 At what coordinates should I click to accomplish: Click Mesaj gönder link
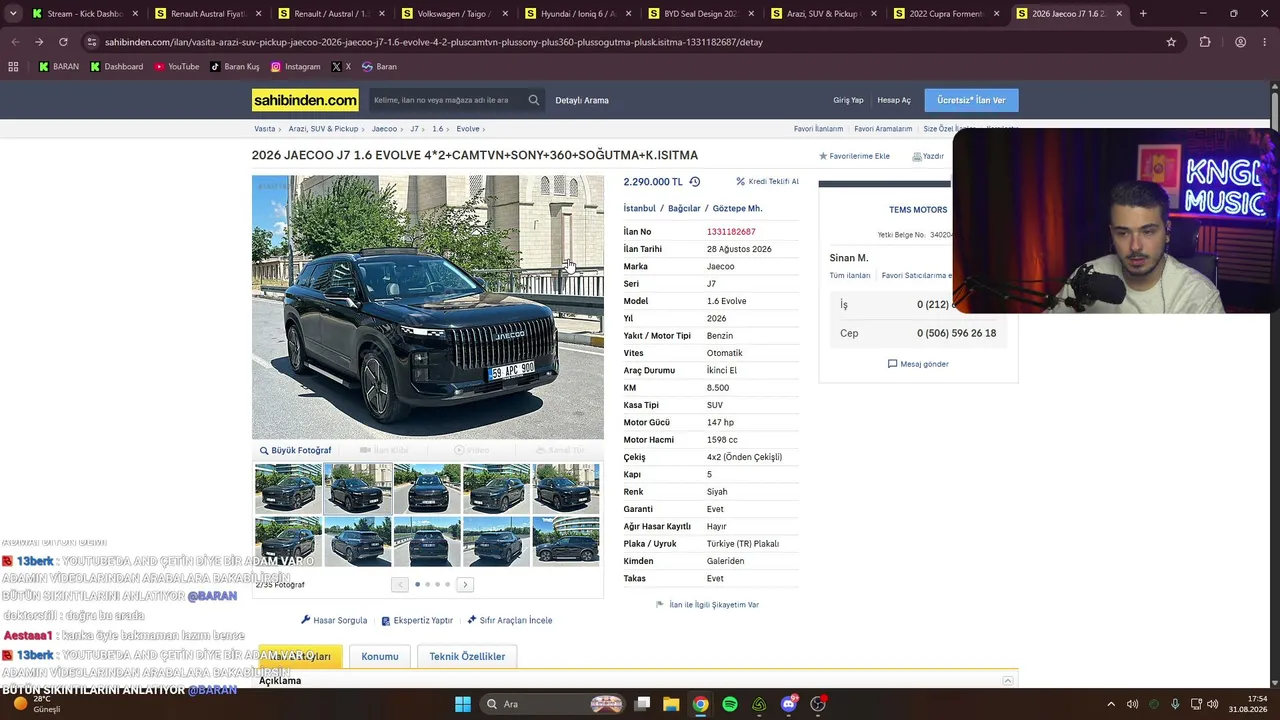tap(918, 364)
